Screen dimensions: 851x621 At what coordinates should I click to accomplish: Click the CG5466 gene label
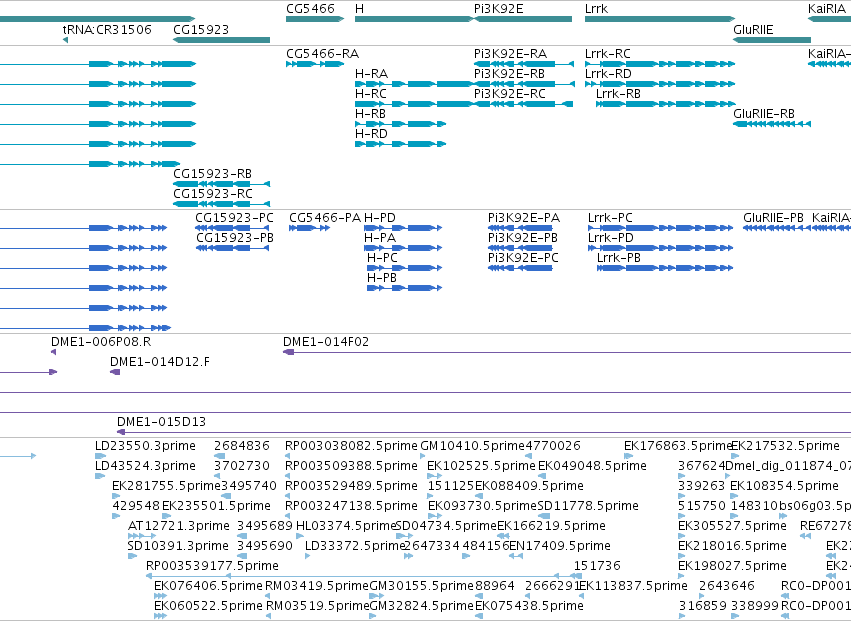click(x=310, y=9)
